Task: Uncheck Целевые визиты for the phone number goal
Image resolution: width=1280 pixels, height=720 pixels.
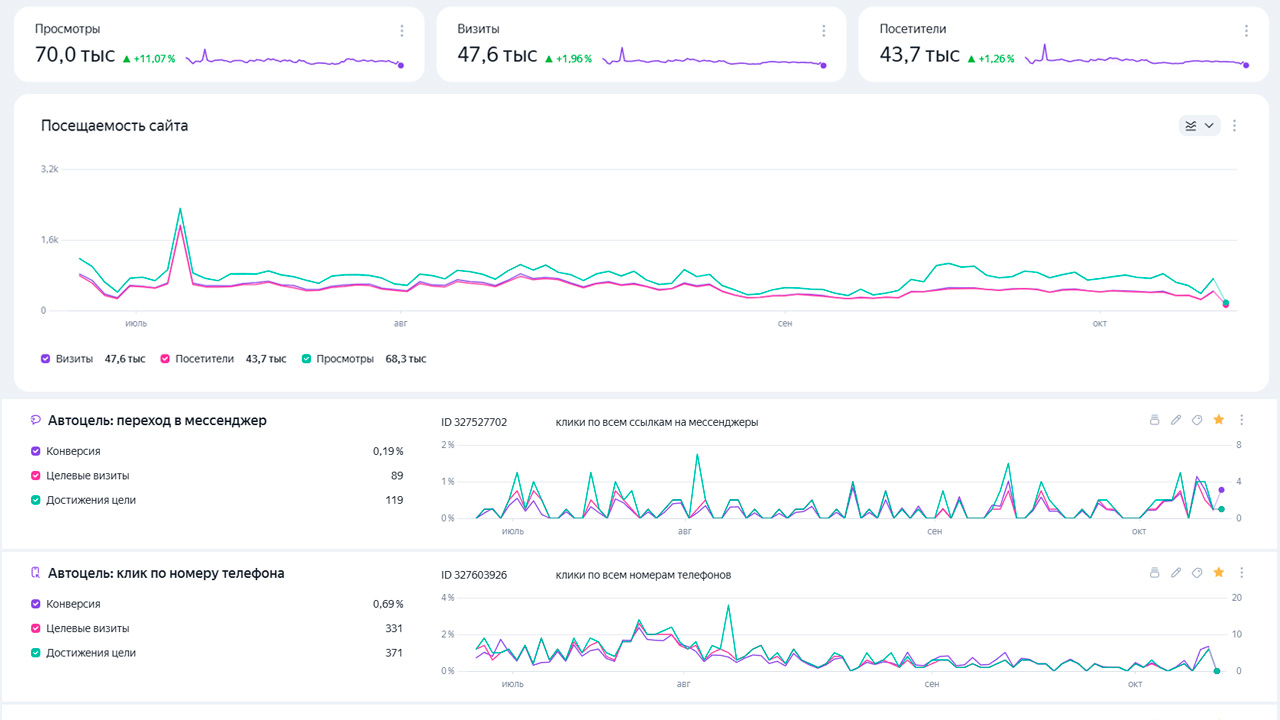Action: click(36, 629)
